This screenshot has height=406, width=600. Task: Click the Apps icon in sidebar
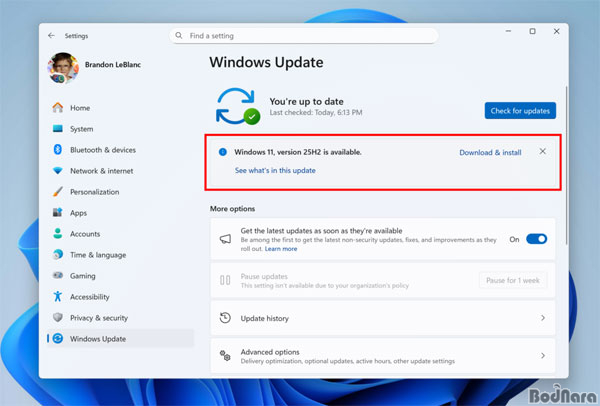pos(58,212)
